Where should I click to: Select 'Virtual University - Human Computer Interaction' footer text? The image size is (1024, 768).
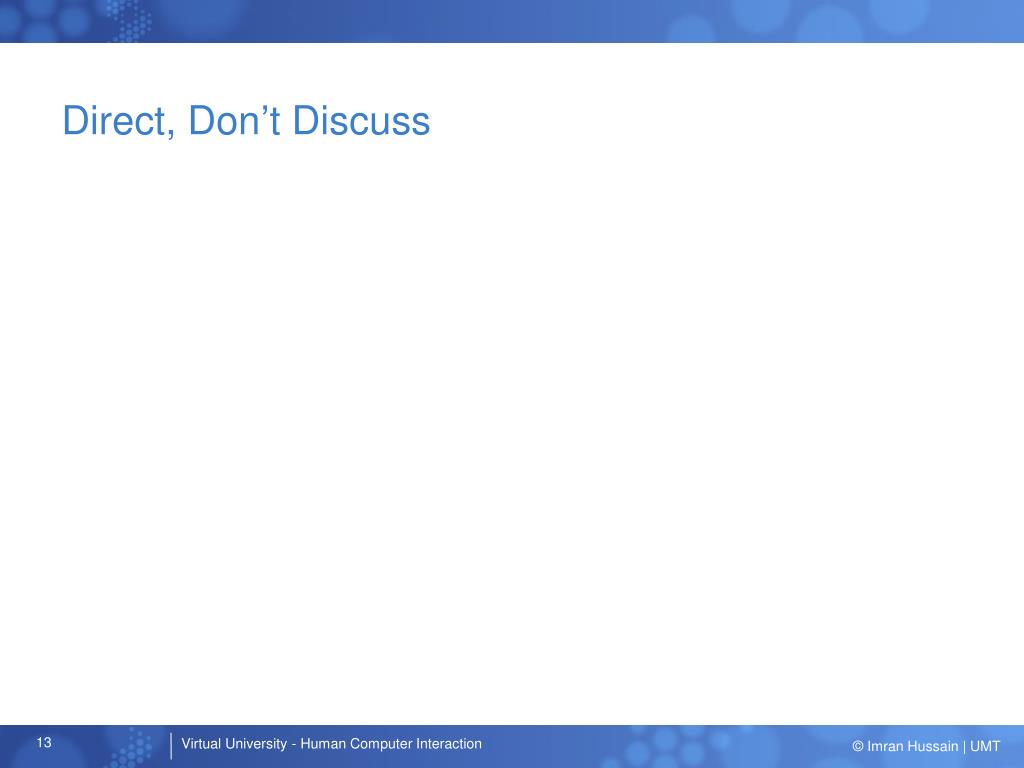coord(331,744)
